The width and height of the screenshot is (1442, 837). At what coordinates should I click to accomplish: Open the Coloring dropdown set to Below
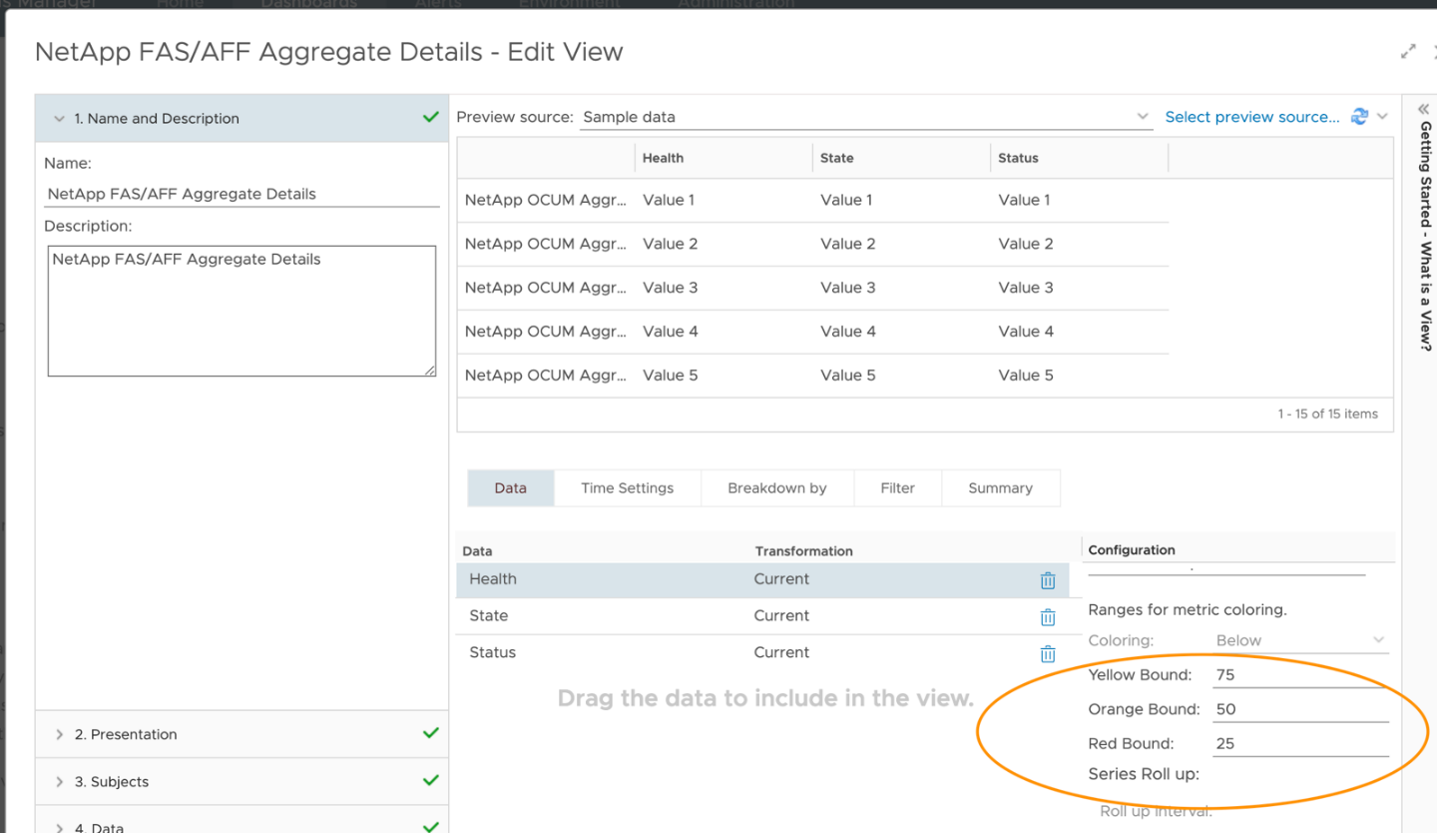(1300, 640)
